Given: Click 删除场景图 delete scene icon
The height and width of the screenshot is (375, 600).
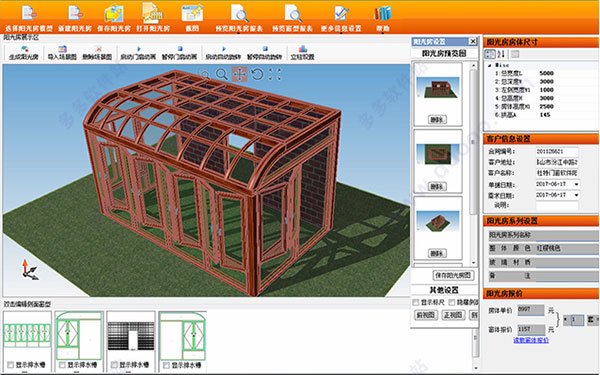Looking at the screenshot, I should (97, 53).
